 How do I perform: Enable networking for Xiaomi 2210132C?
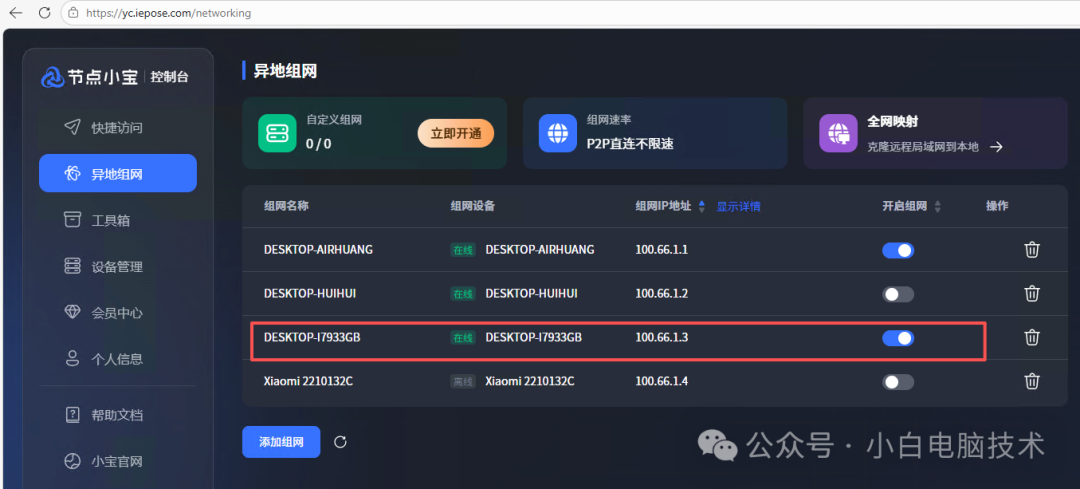tap(897, 382)
